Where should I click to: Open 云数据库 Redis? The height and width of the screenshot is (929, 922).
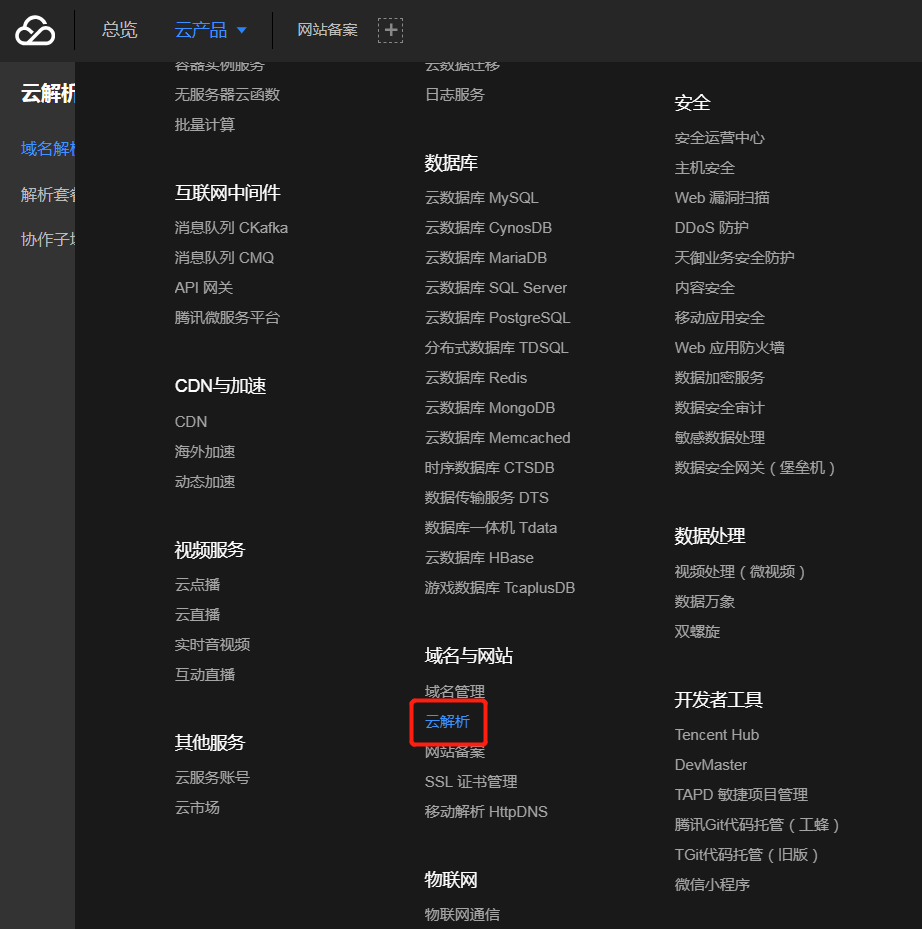(476, 378)
